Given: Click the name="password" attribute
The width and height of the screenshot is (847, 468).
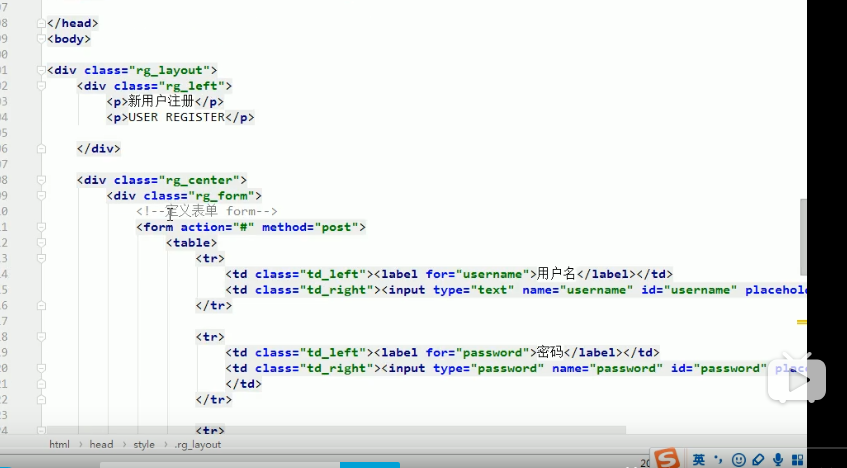Looking at the screenshot, I should tap(607, 368).
